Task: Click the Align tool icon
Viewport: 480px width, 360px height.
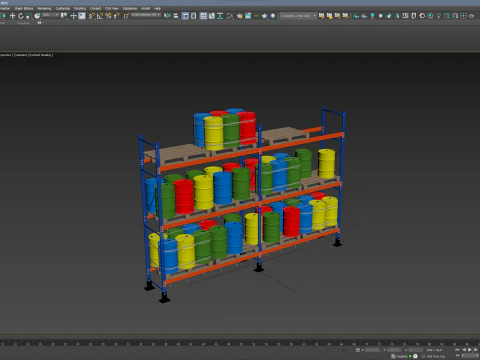Action: (176, 16)
